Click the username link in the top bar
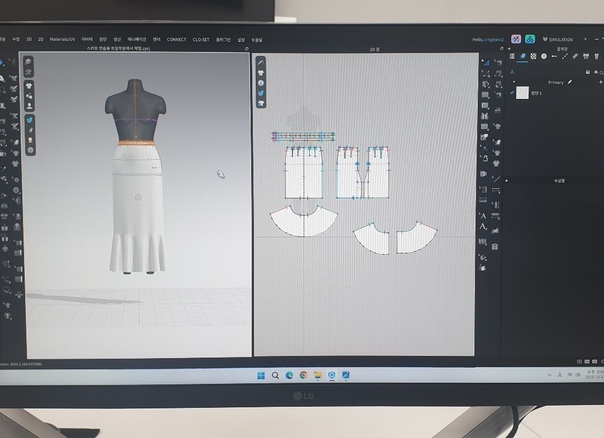This screenshot has height=438, width=604. [489, 39]
